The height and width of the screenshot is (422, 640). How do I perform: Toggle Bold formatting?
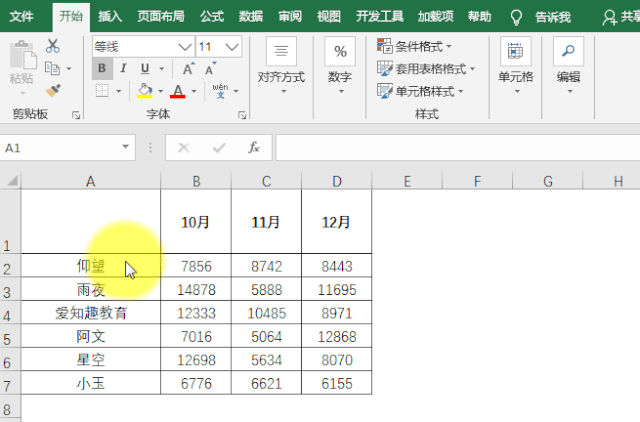click(101, 69)
